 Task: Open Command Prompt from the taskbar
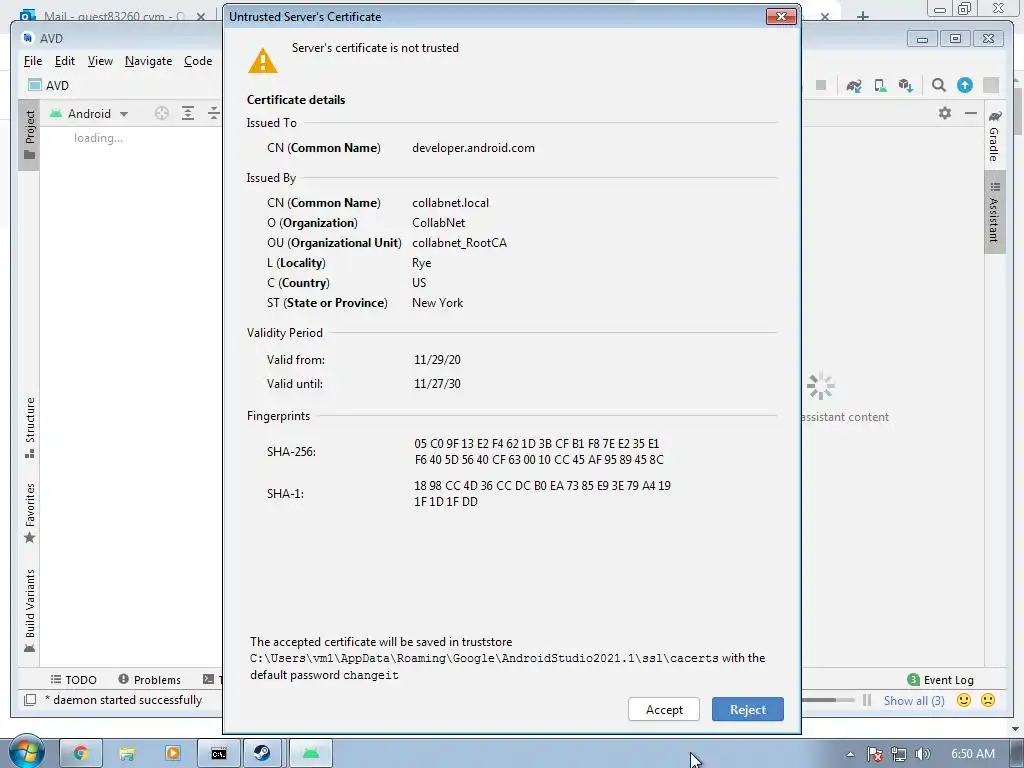(x=219, y=754)
